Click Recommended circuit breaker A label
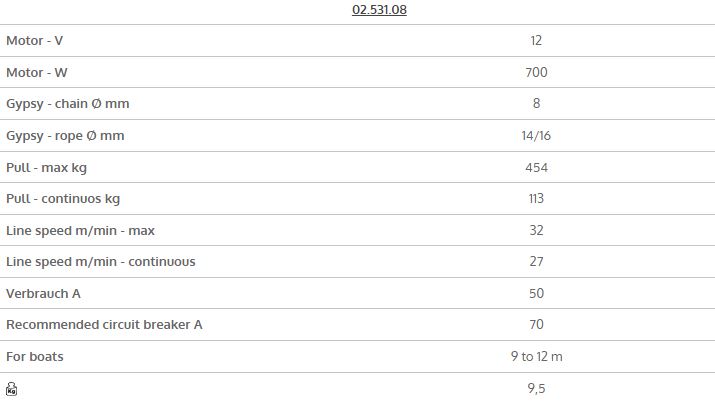Screen dimensions: 715x403 [x=104, y=325]
